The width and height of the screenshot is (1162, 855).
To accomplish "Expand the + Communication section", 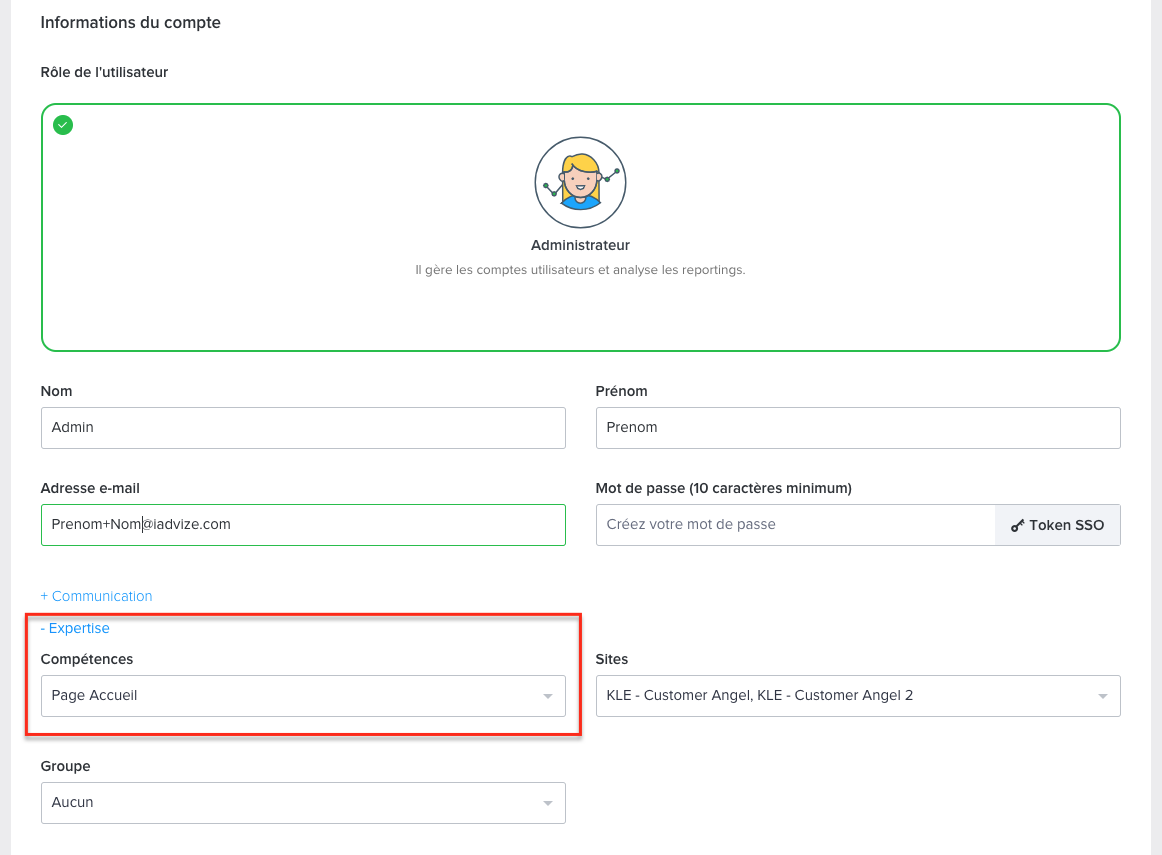I will pyautogui.click(x=97, y=596).
